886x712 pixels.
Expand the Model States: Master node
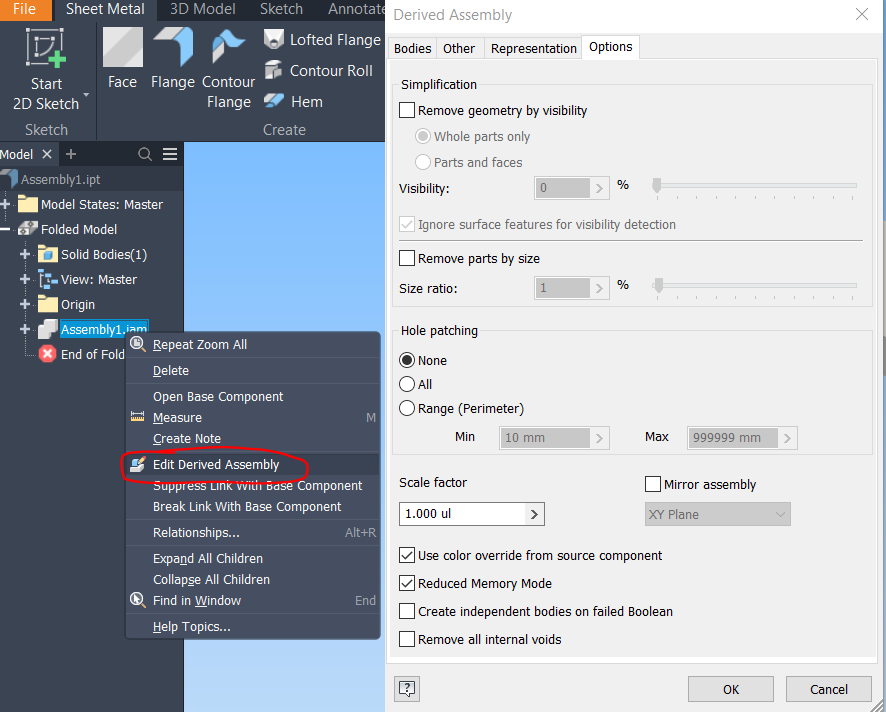click(x=5, y=204)
